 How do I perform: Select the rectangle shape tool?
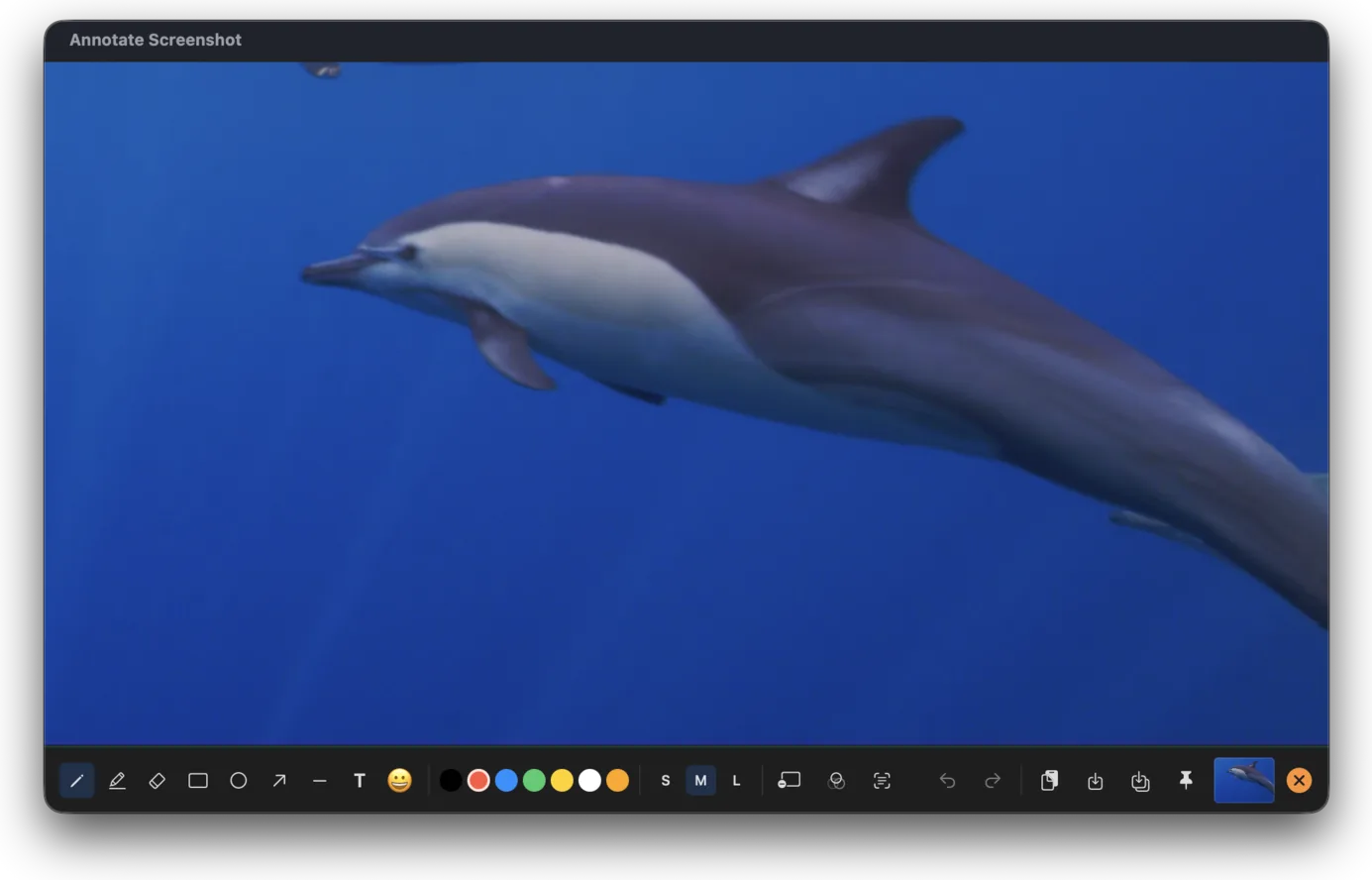point(198,781)
